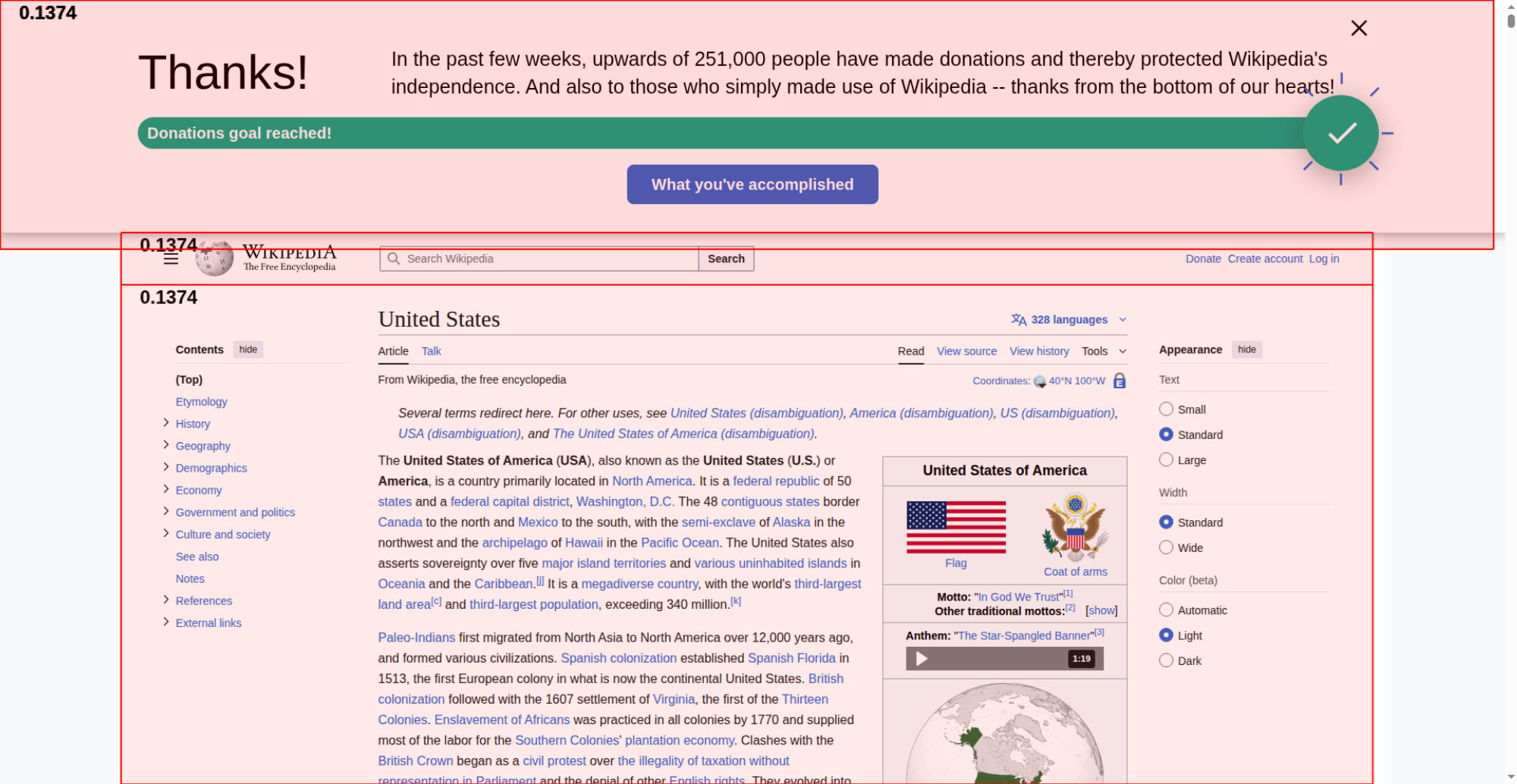Close the donation thanks banner
Image resolution: width=1517 pixels, height=784 pixels.
point(1358,28)
